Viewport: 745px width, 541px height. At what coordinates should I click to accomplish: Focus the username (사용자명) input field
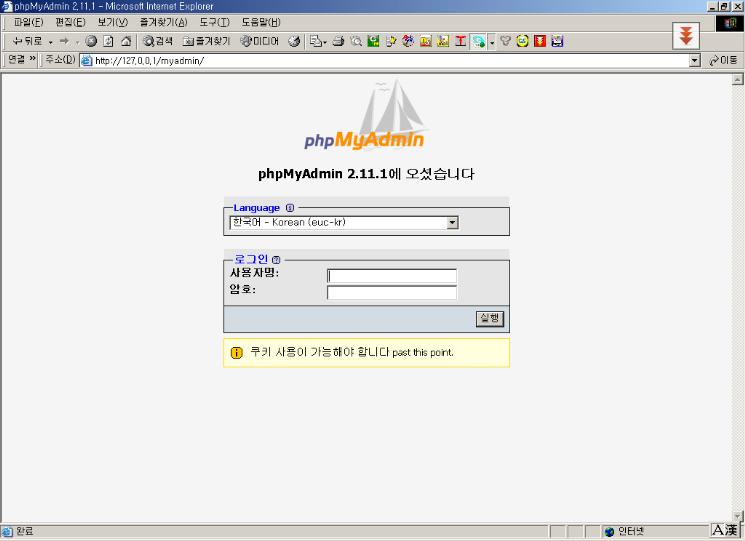tap(392, 276)
